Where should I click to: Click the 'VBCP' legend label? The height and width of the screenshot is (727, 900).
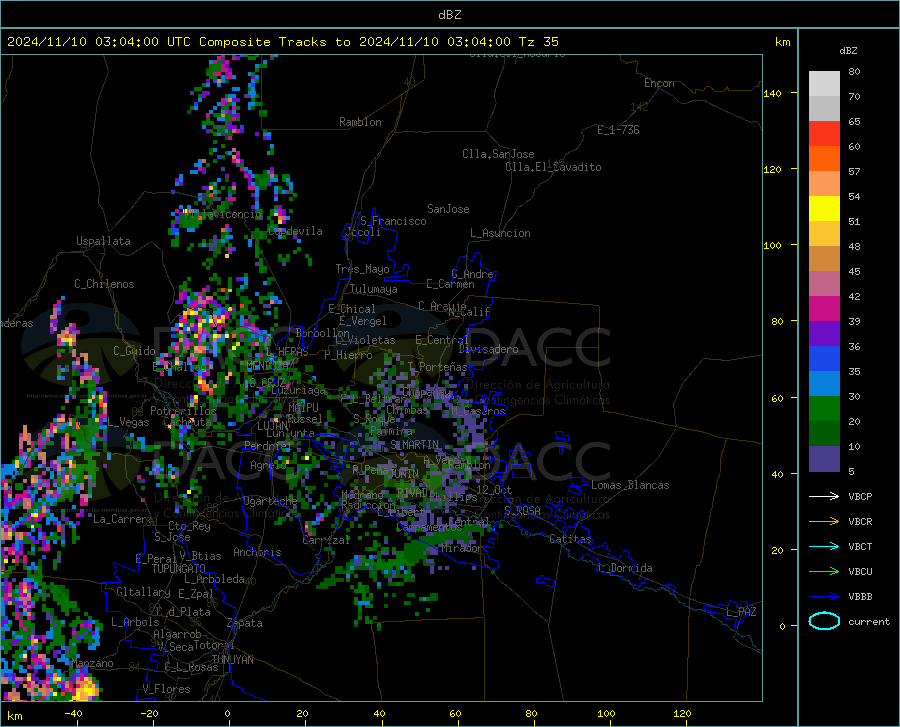click(860, 496)
